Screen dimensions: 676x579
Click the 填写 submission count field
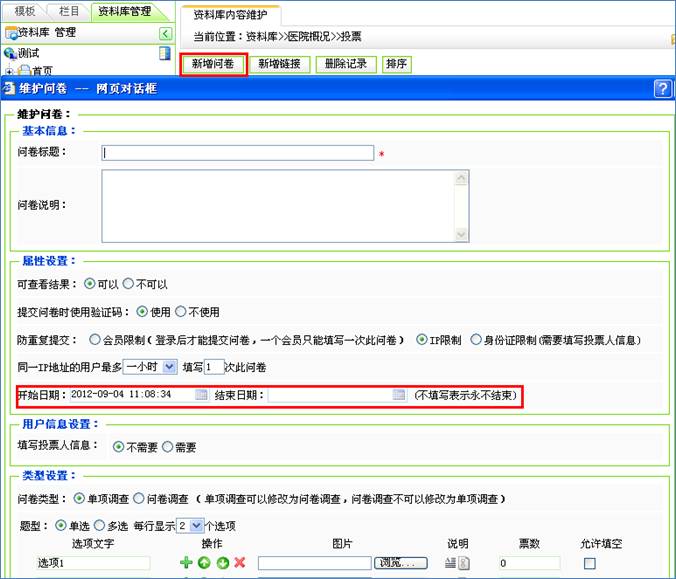coord(214,367)
